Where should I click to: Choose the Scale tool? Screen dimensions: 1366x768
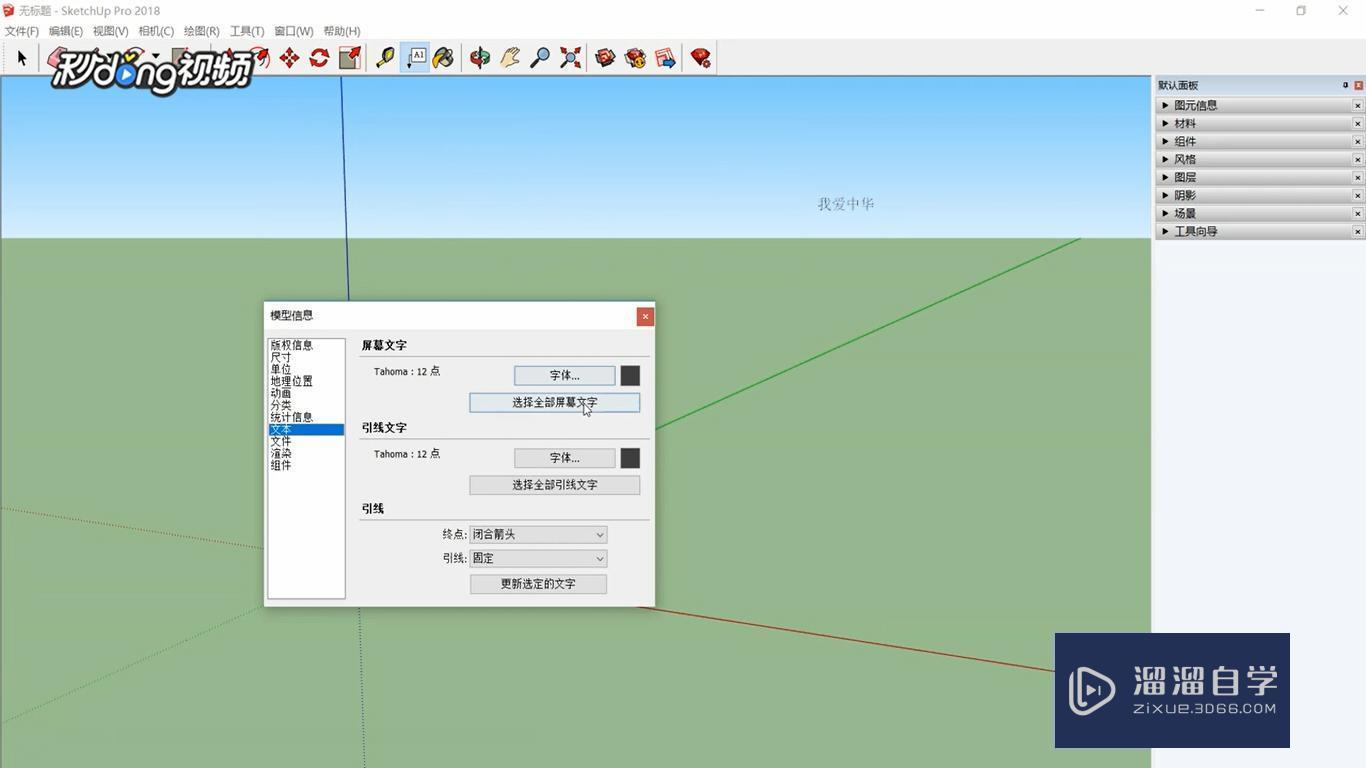[349, 58]
